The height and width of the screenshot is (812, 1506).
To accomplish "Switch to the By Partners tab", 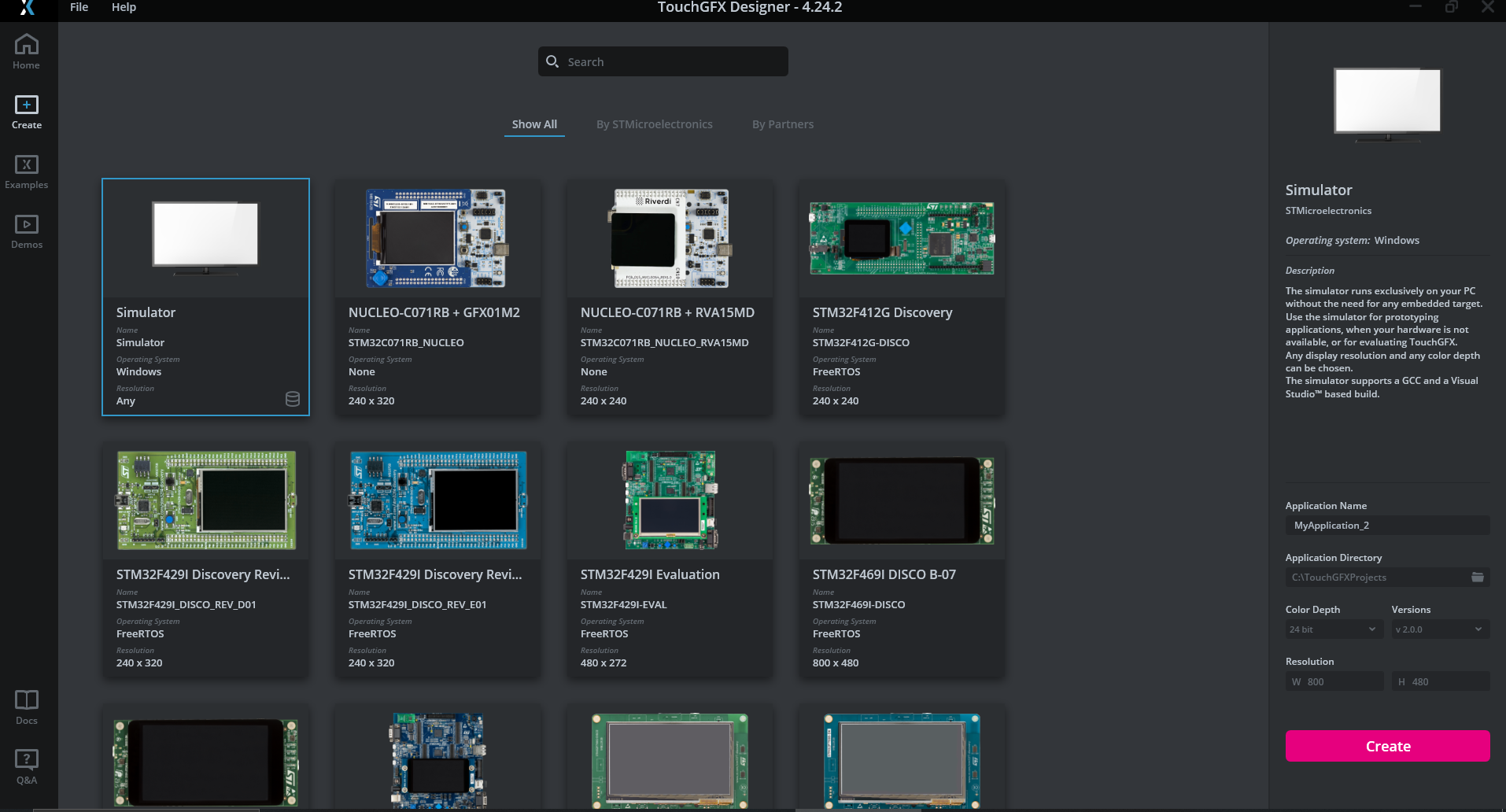I will pos(782,124).
